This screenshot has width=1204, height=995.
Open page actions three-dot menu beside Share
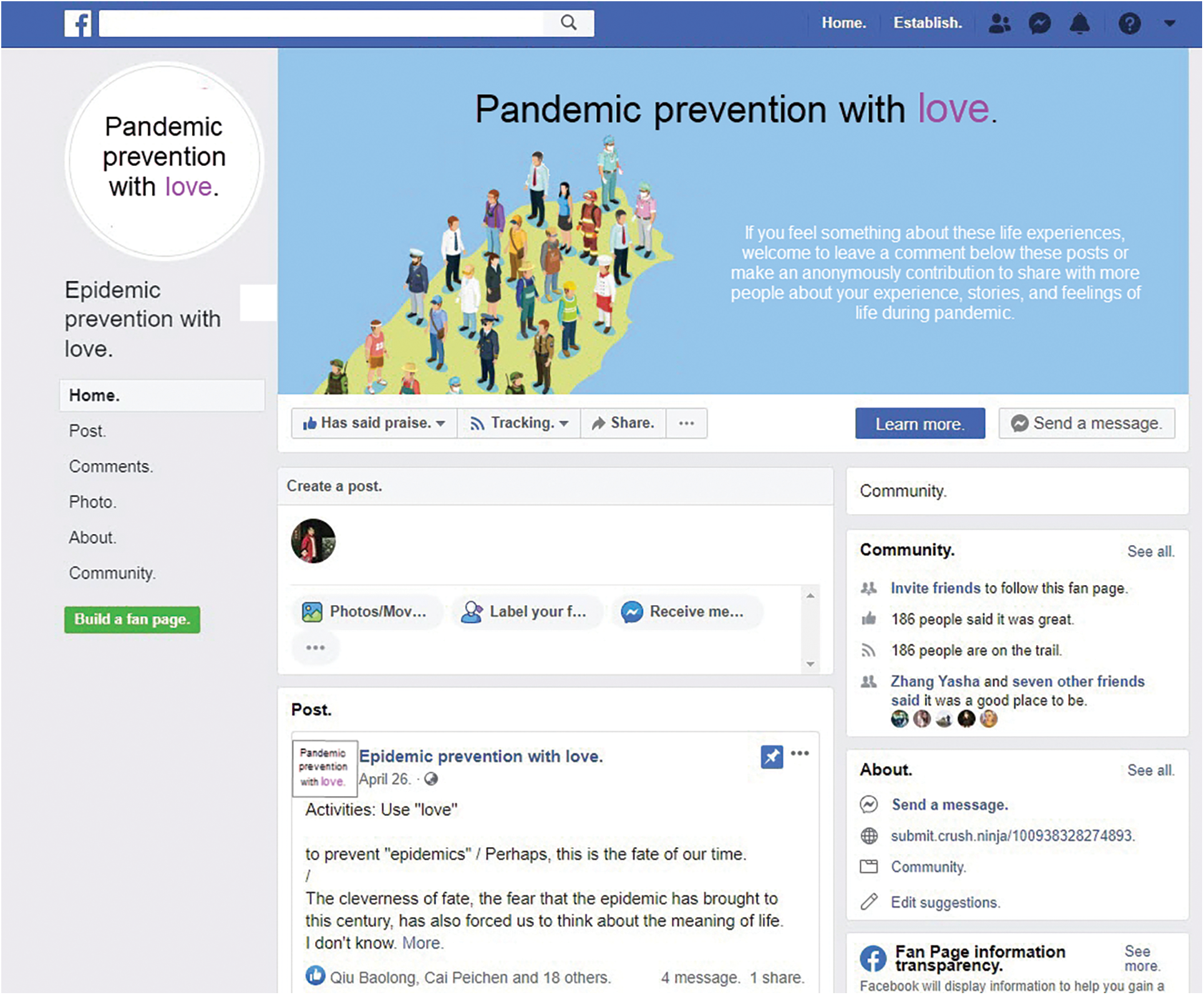(x=686, y=424)
